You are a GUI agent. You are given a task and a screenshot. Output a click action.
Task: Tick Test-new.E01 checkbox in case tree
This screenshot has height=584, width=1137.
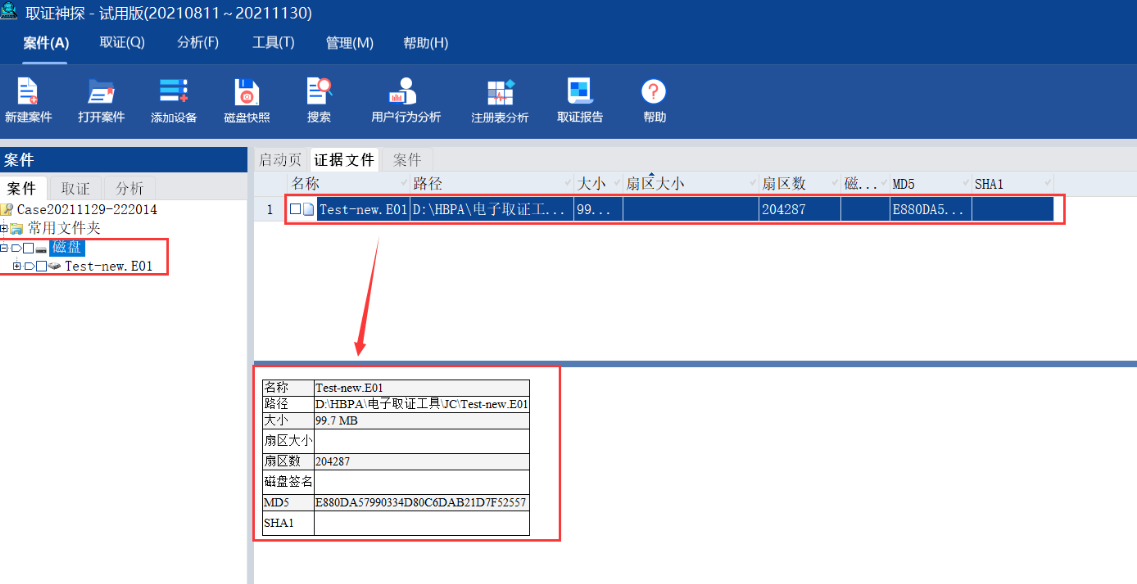[x=41, y=266]
